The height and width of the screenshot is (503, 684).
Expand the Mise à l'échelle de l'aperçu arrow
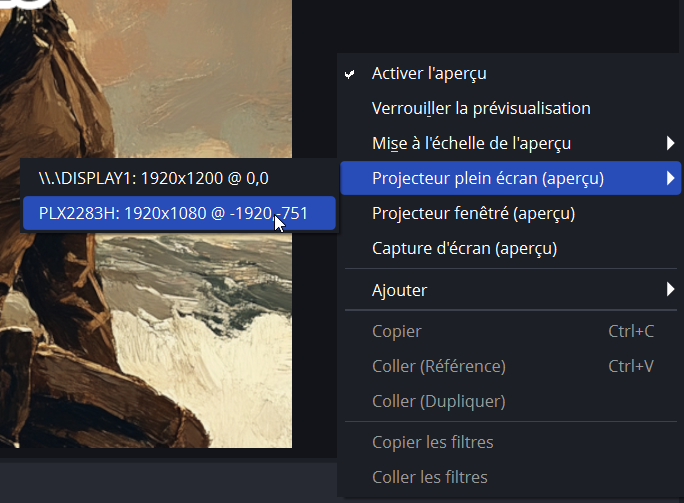point(670,143)
